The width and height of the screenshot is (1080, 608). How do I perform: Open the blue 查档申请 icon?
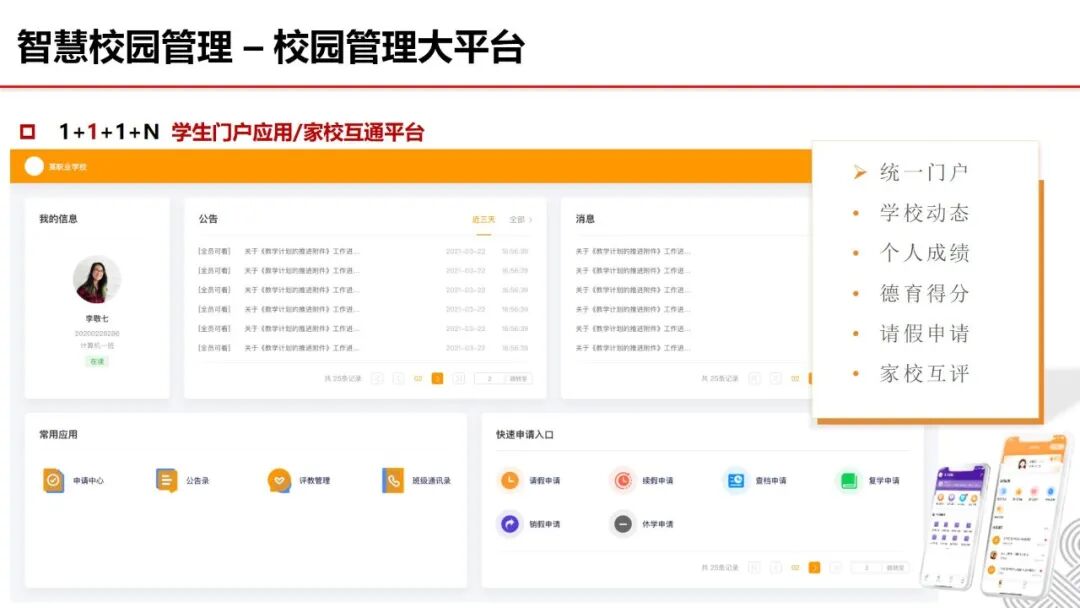(737, 480)
